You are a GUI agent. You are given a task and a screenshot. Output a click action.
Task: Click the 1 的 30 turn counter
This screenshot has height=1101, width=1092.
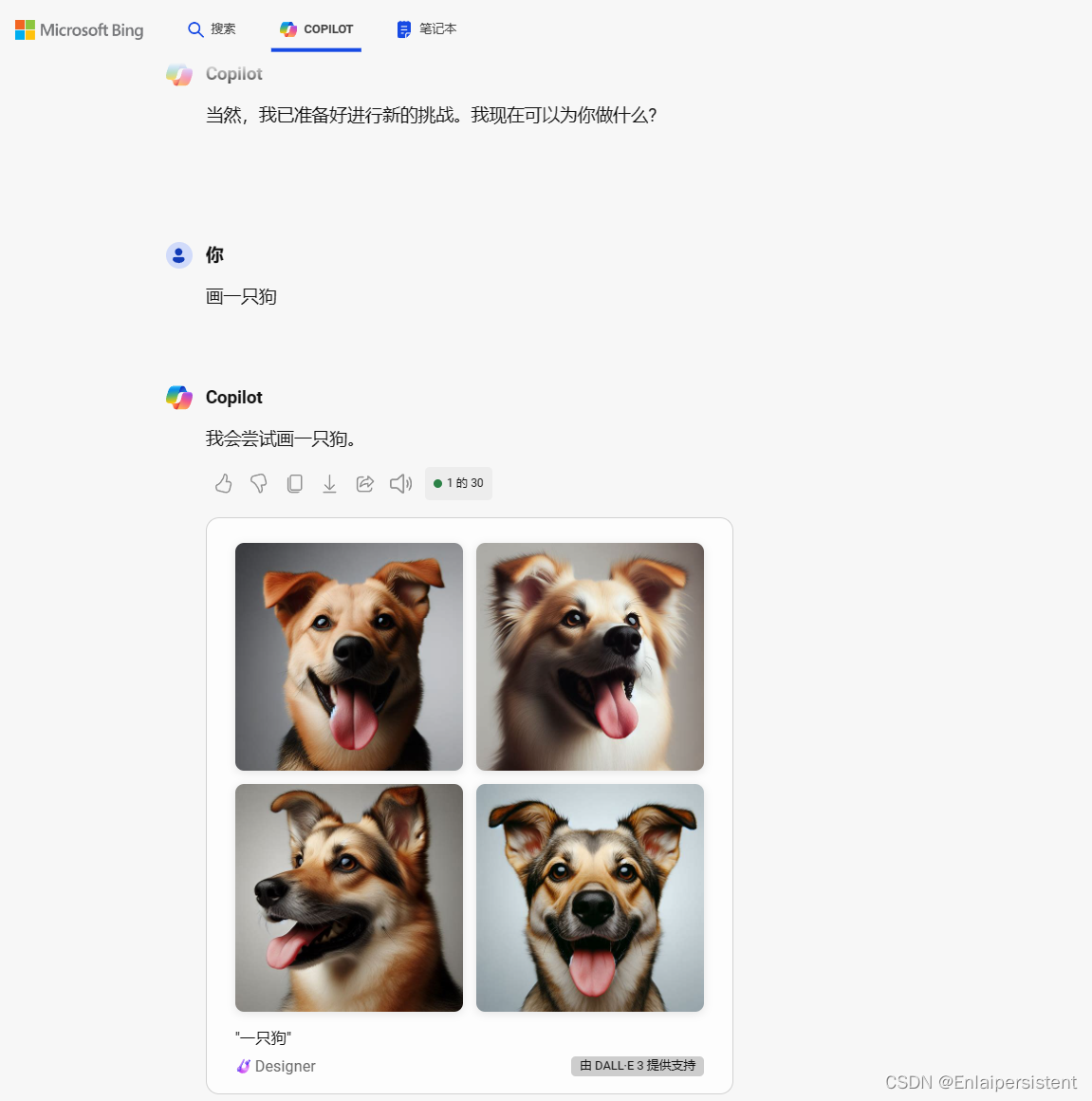coord(458,483)
